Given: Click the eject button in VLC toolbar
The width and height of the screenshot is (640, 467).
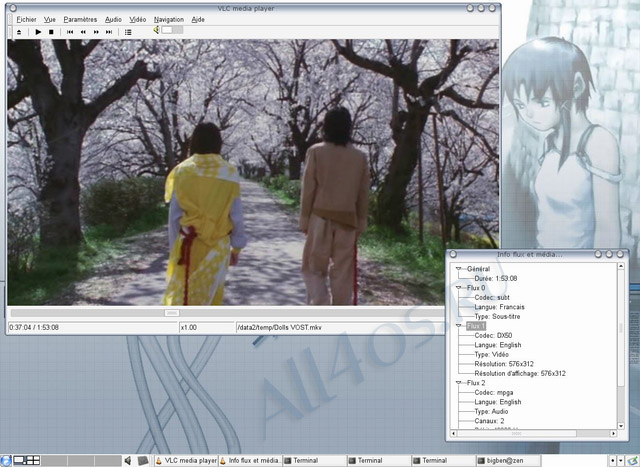Looking at the screenshot, I should [x=19, y=32].
